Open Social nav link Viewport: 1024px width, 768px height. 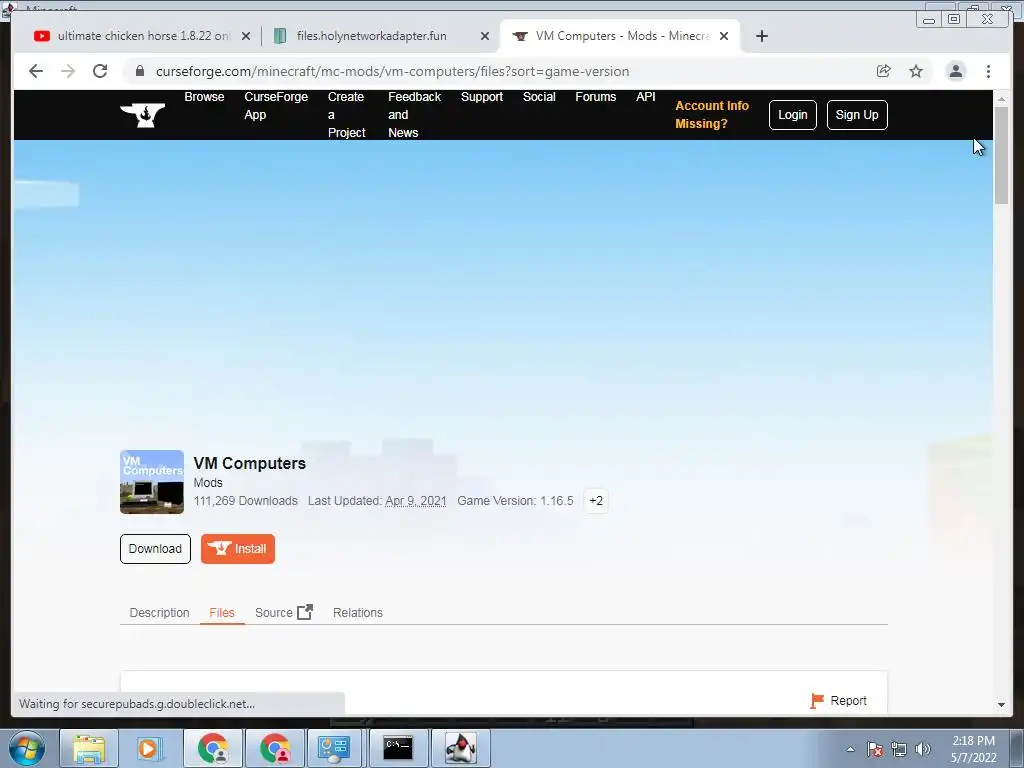539,97
